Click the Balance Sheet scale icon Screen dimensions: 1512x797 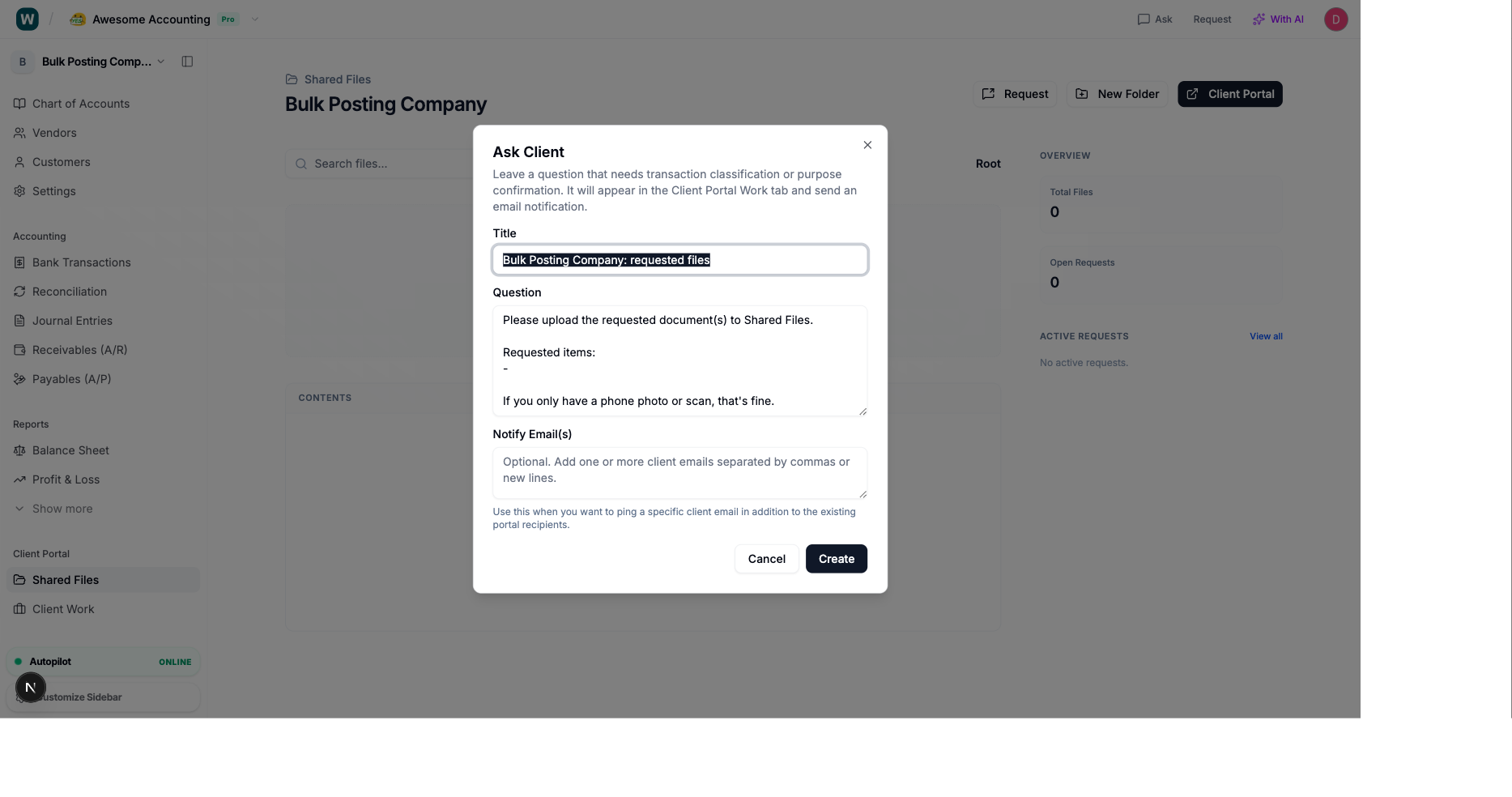pyautogui.click(x=19, y=450)
